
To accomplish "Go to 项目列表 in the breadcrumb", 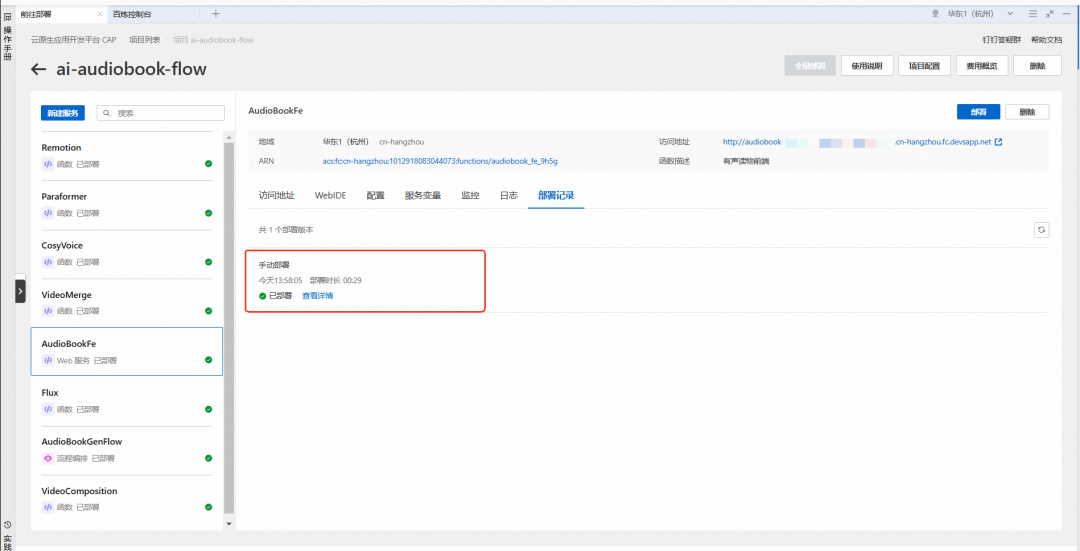I will [145, 40].
